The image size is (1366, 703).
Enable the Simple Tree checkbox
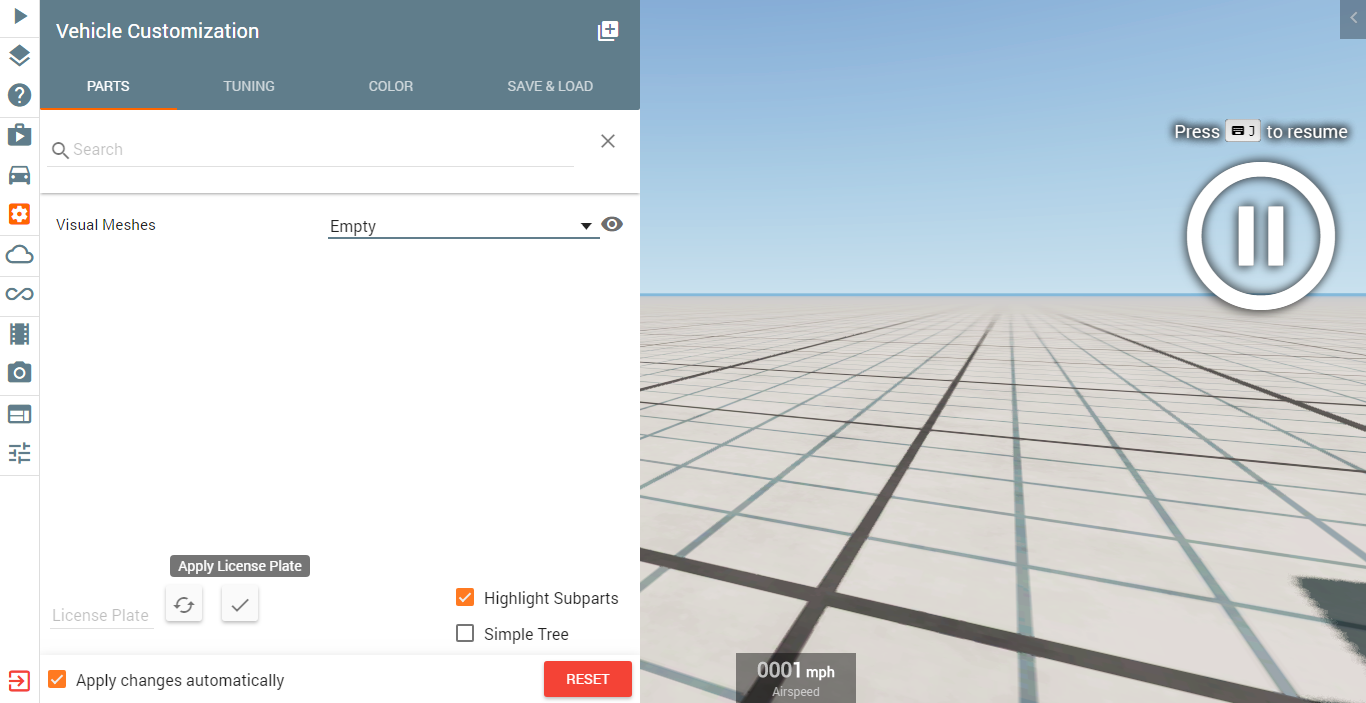click(465, 633)
